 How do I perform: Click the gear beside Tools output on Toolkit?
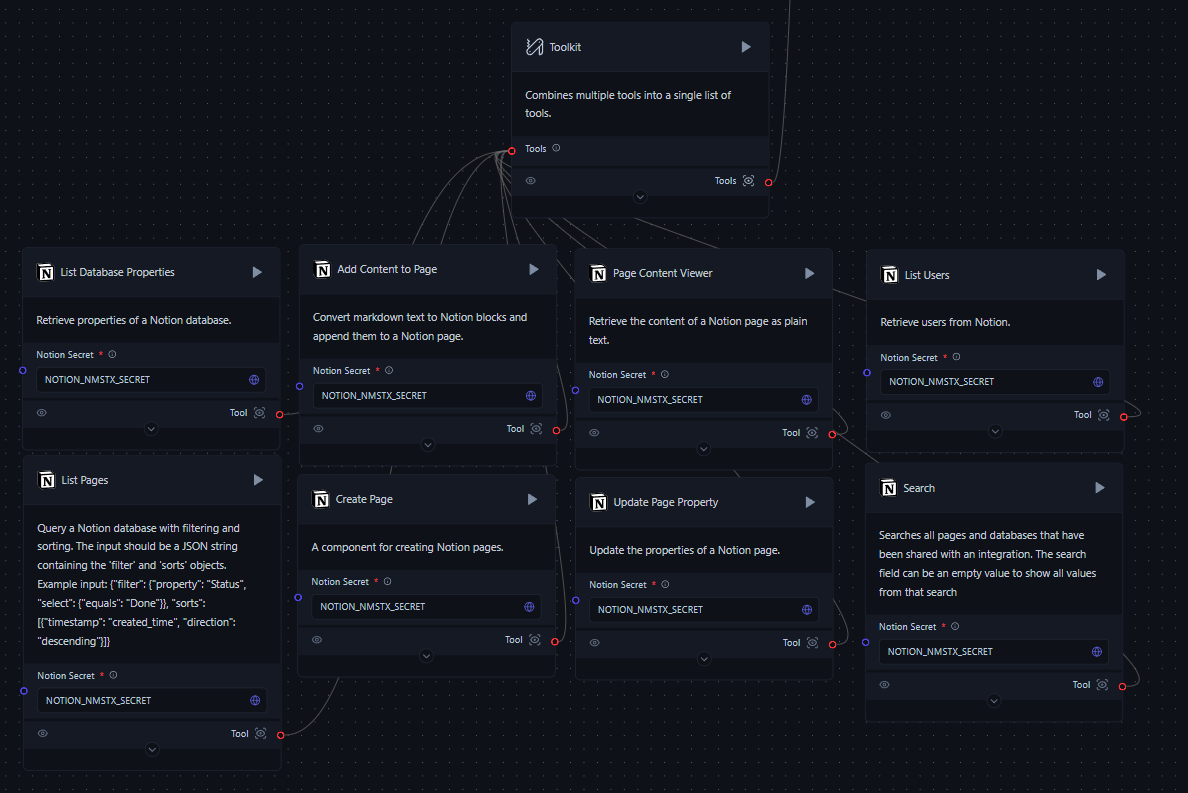[748, 180]
